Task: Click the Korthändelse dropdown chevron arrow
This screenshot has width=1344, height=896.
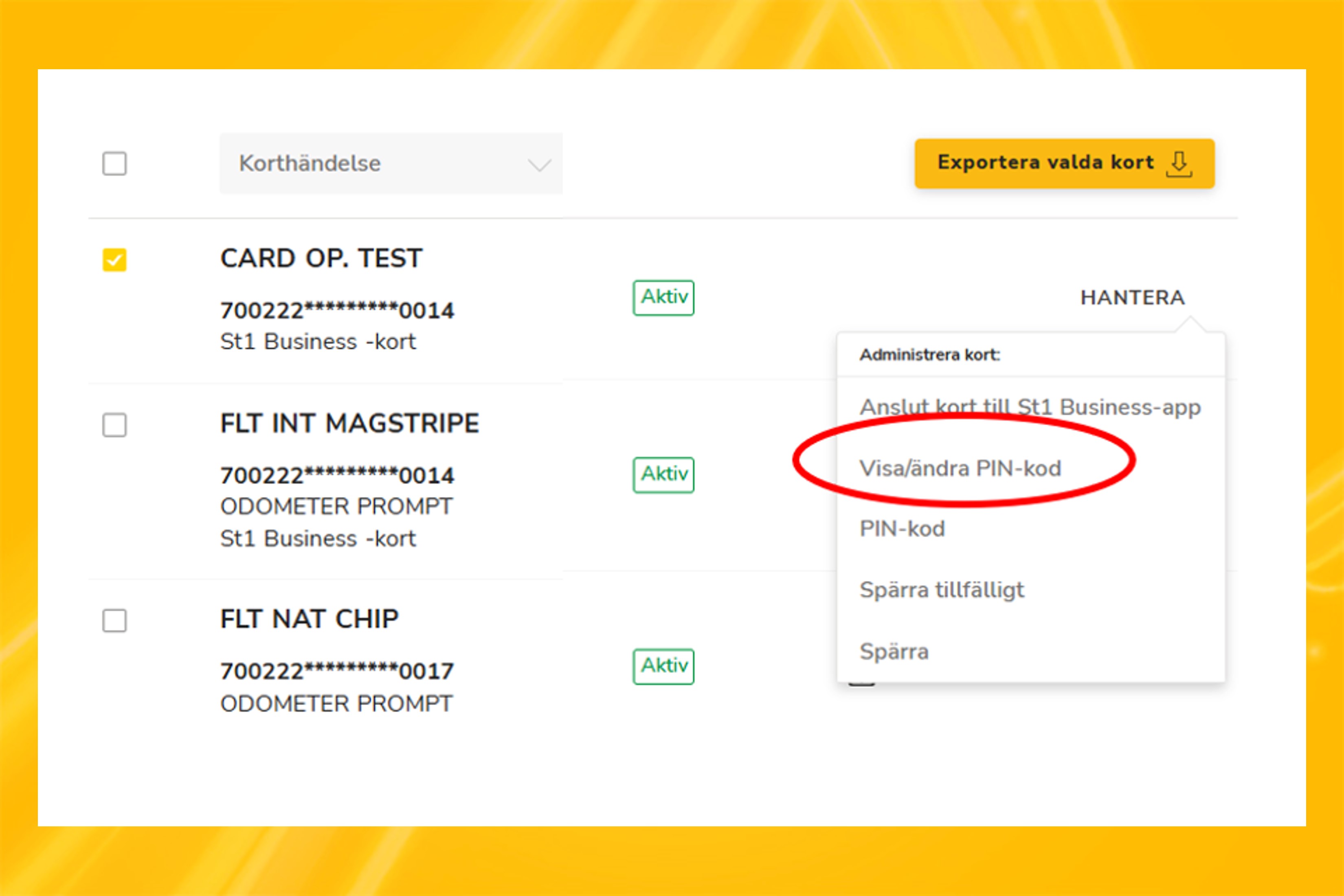Action: [539, 165]
